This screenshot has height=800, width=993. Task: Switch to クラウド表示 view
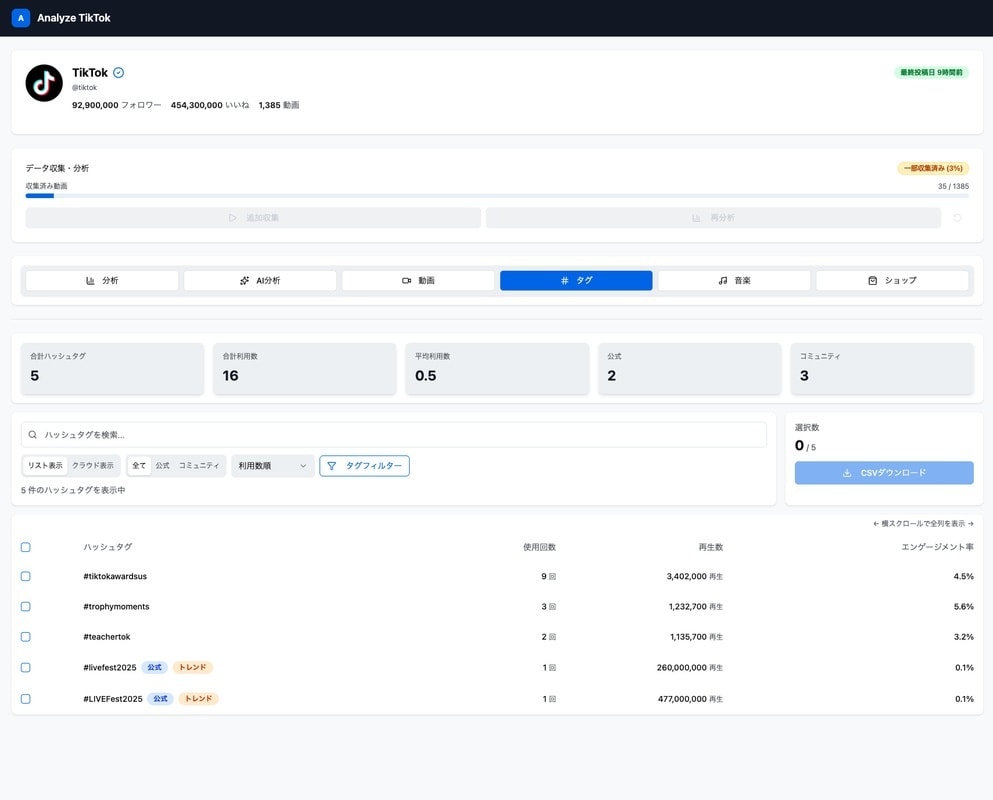click(92, 466)
